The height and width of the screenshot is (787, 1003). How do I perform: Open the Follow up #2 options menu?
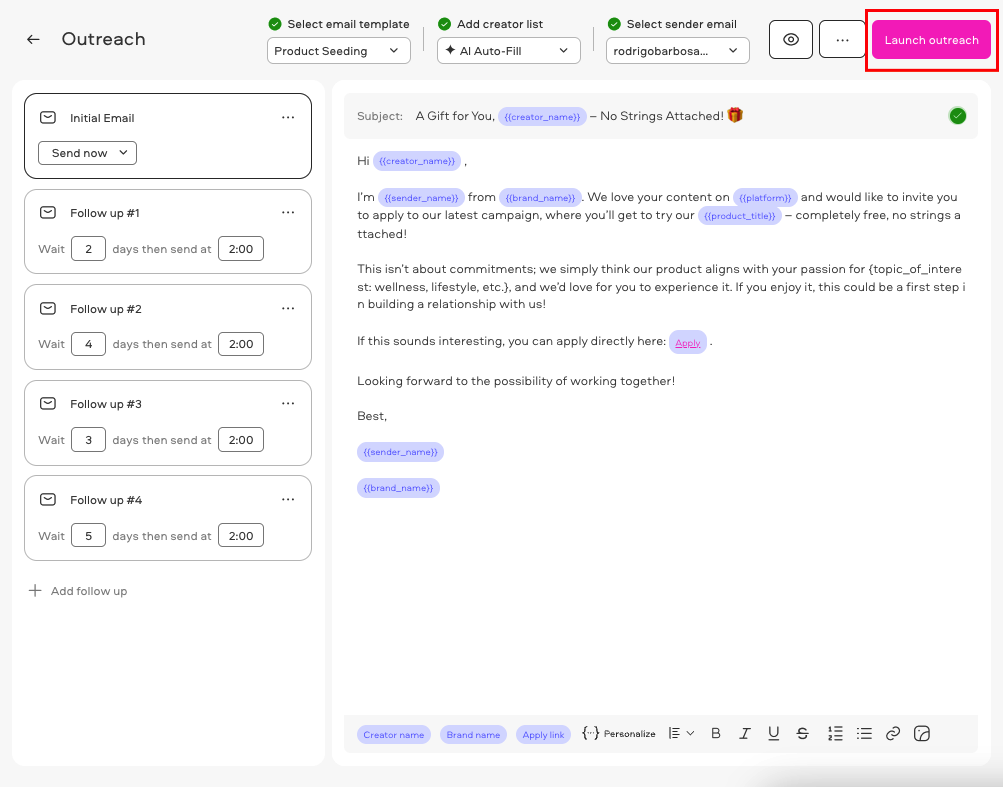point(288,308)
